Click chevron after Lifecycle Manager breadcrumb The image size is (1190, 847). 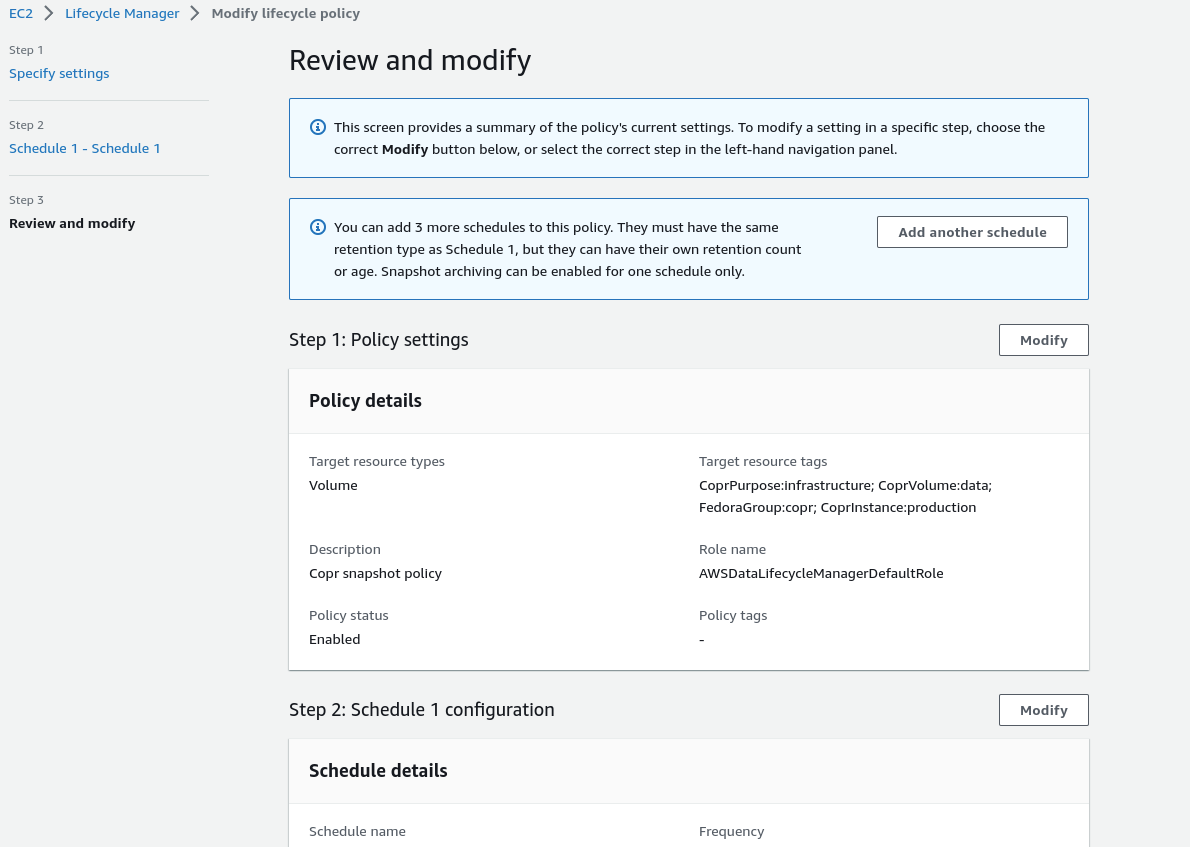click(x=195, y=13)
